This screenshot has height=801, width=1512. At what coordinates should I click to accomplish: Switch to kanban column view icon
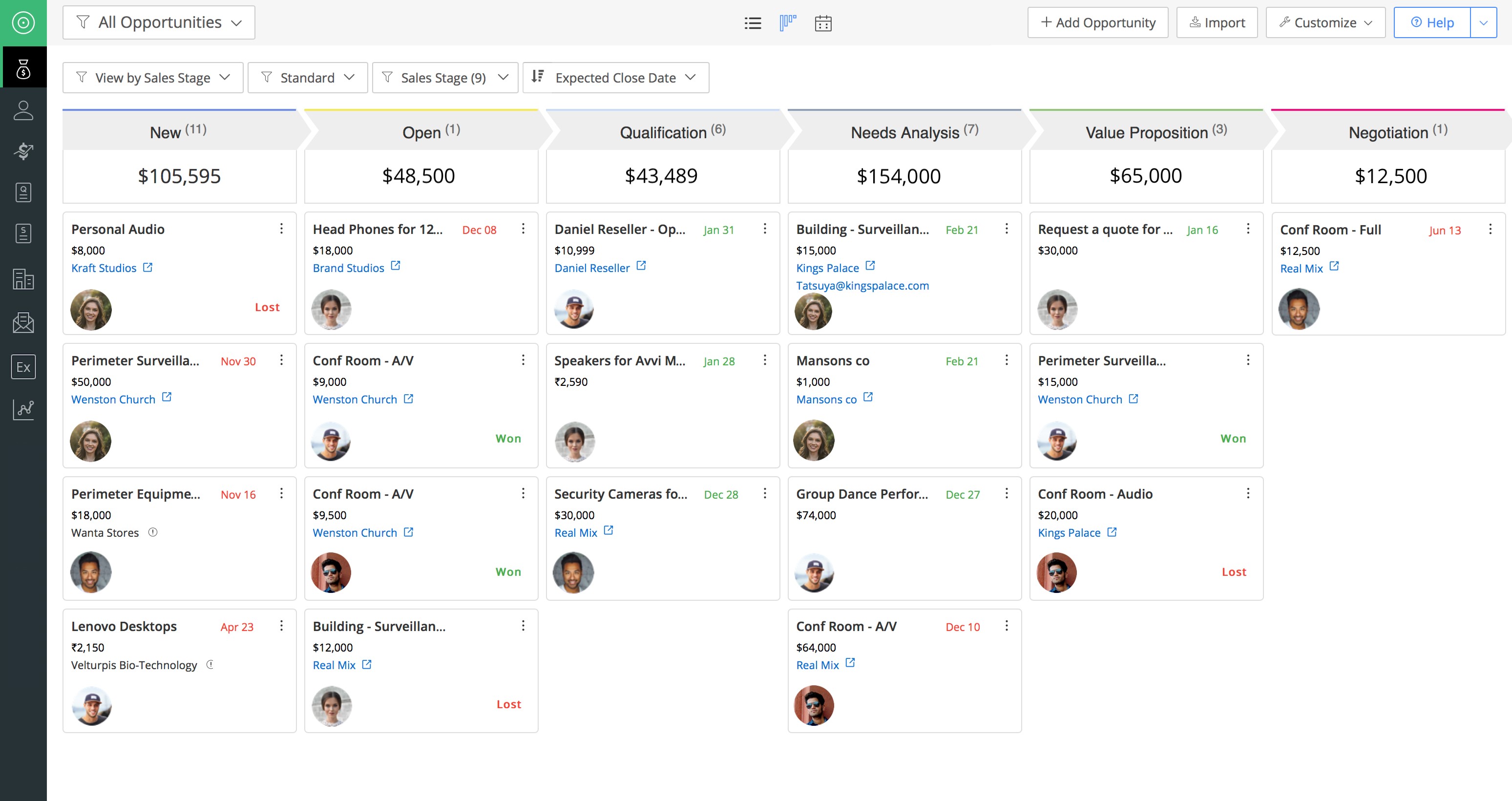(x=788, y=23)
